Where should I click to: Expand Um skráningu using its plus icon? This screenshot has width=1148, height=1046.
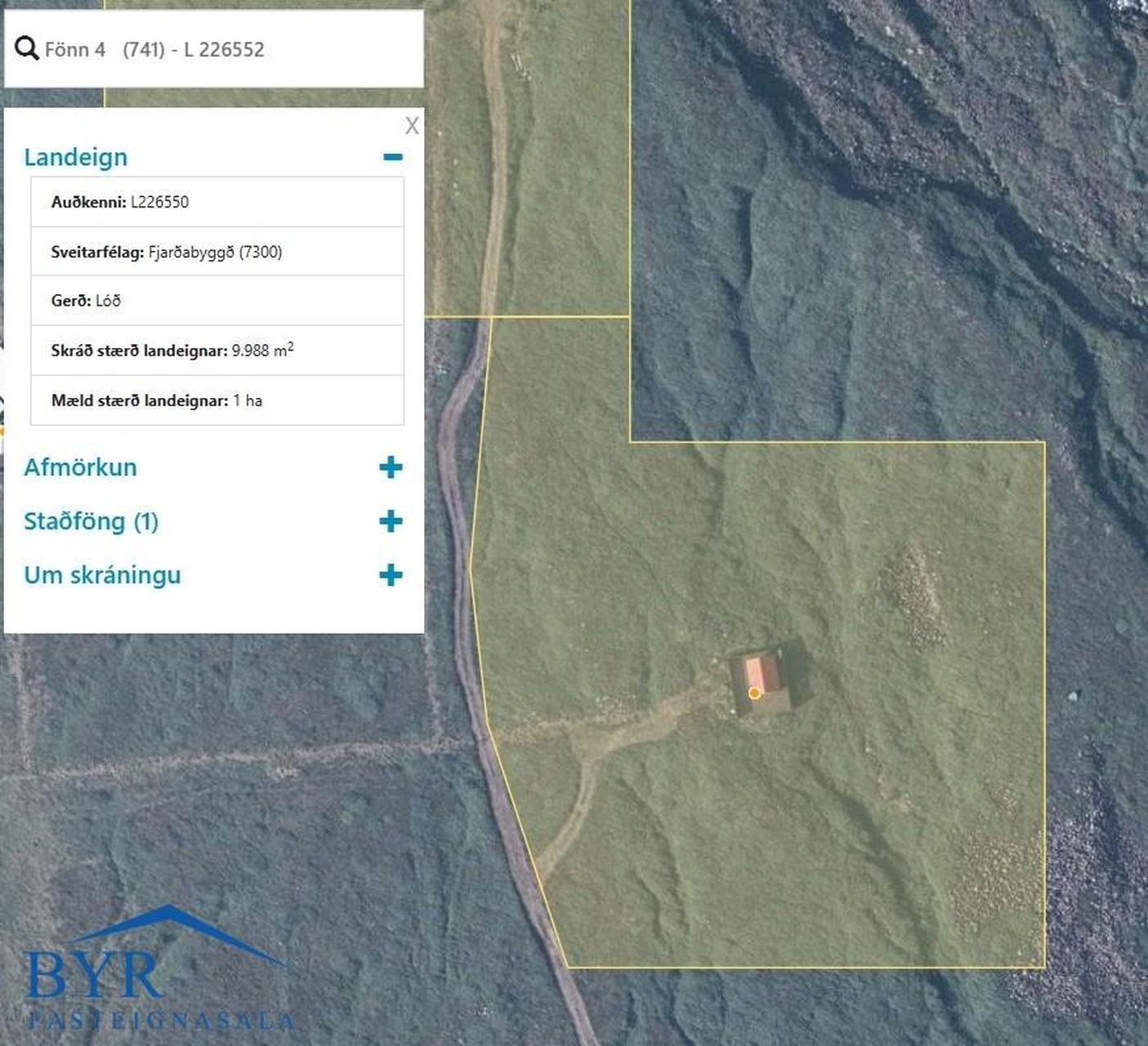391,575
